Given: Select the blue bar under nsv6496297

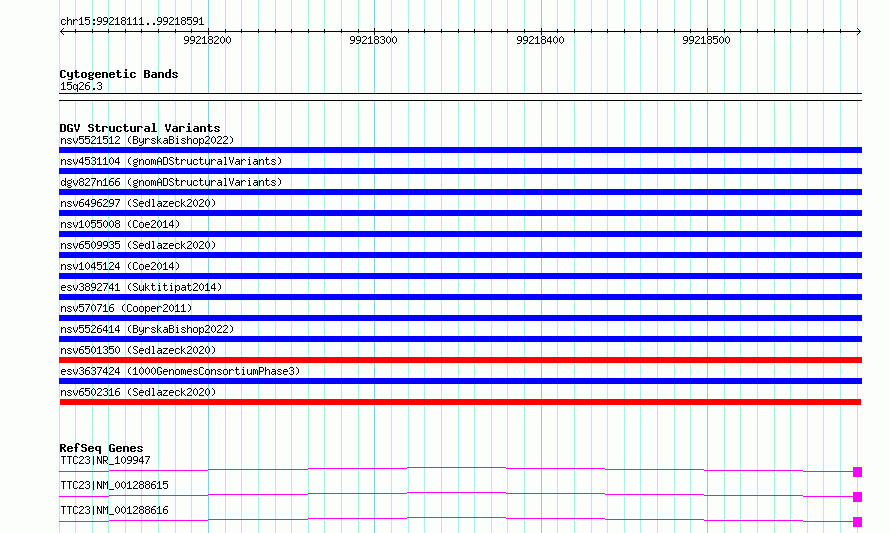Looking at the screenshot, I should 460,213.
